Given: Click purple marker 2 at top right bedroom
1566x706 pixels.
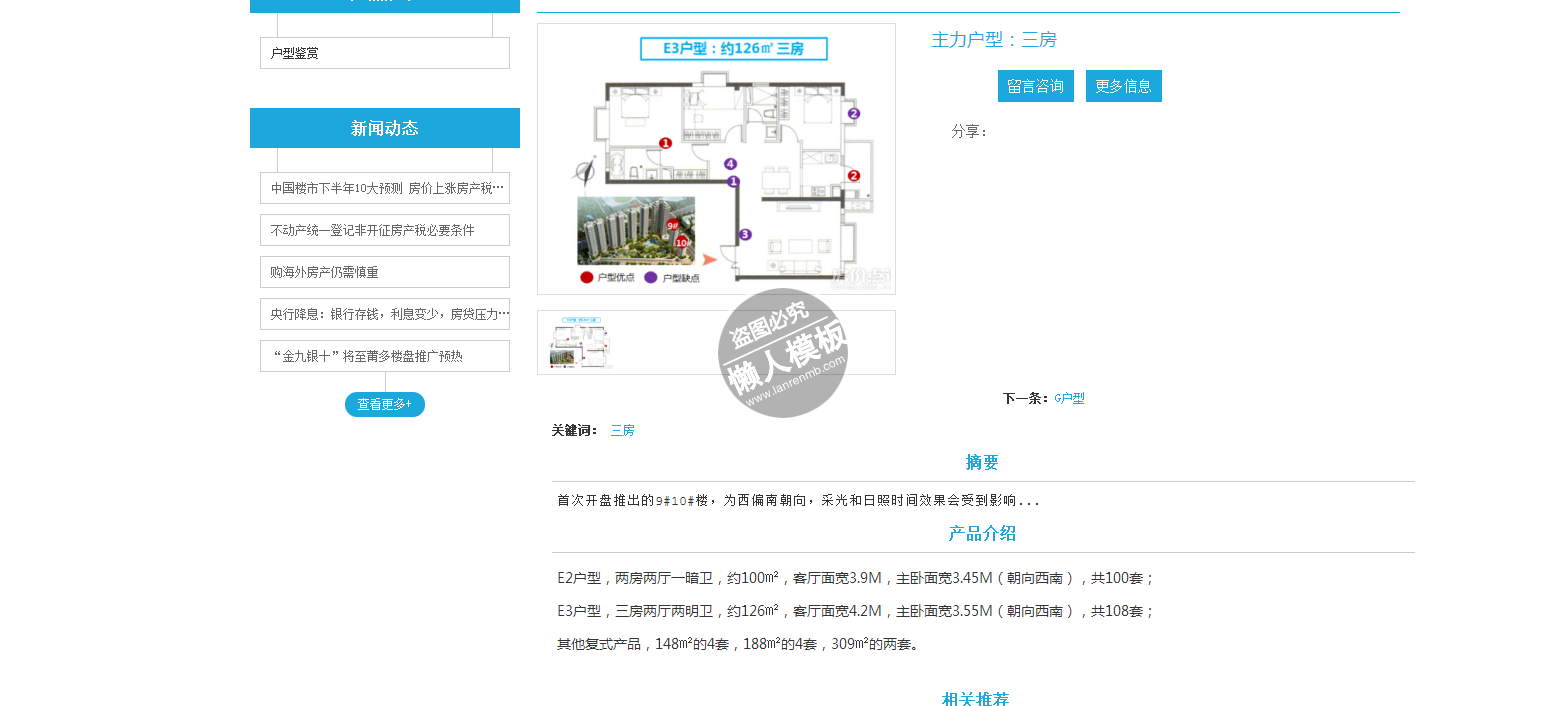Looking at the screenshot, I should pos(853,114).
